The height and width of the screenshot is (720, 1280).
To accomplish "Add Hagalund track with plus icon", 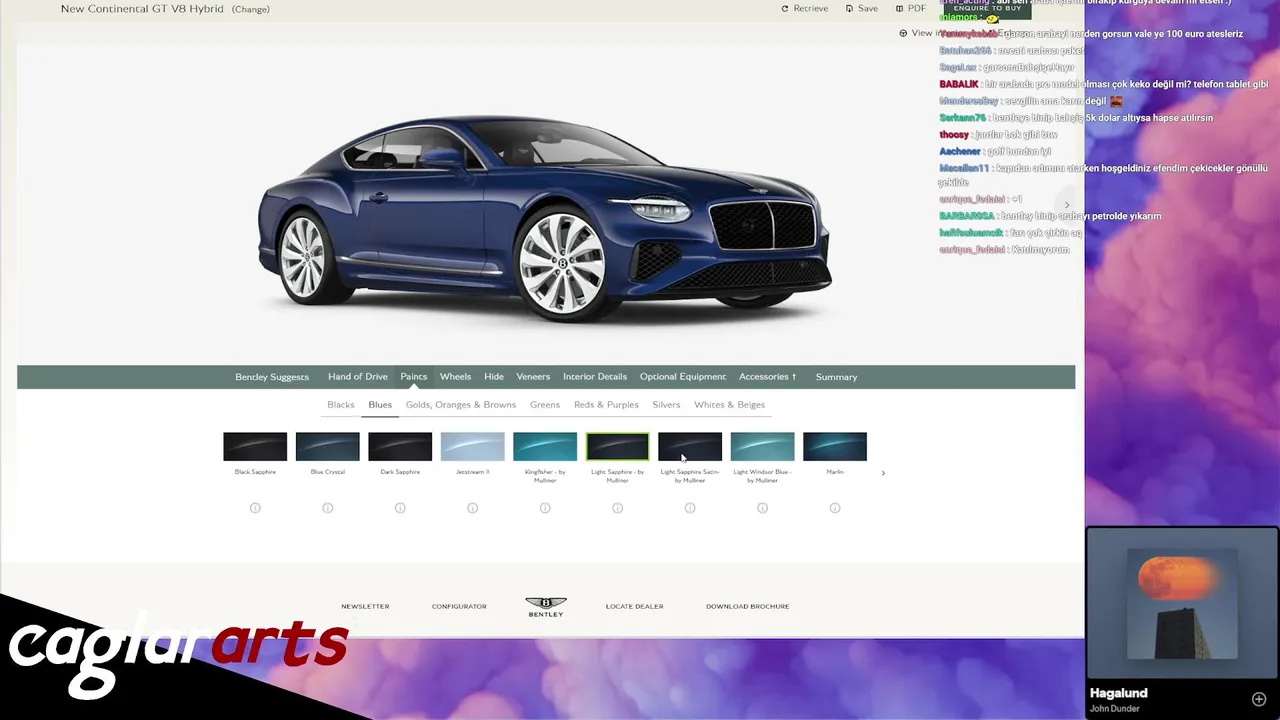I will (x=1259, y=699).
